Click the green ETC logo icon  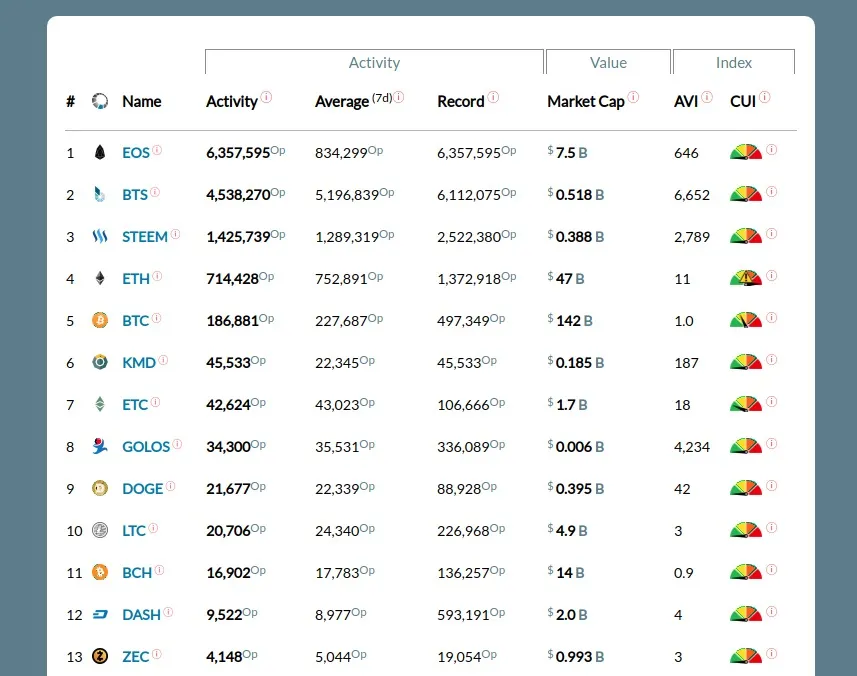coord(99,404)
